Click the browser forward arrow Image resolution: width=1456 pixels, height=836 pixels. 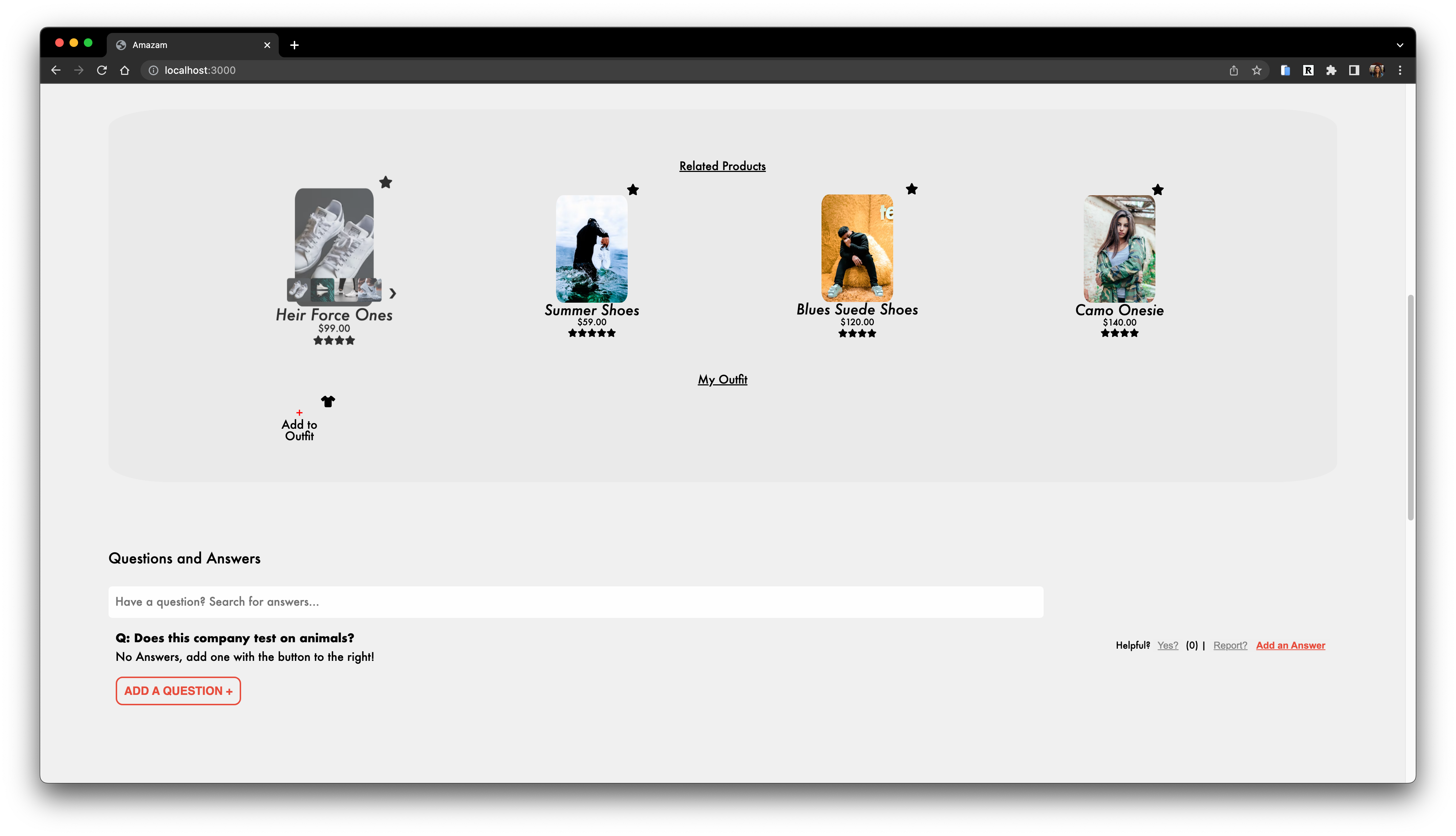click(x=79, y=70)
